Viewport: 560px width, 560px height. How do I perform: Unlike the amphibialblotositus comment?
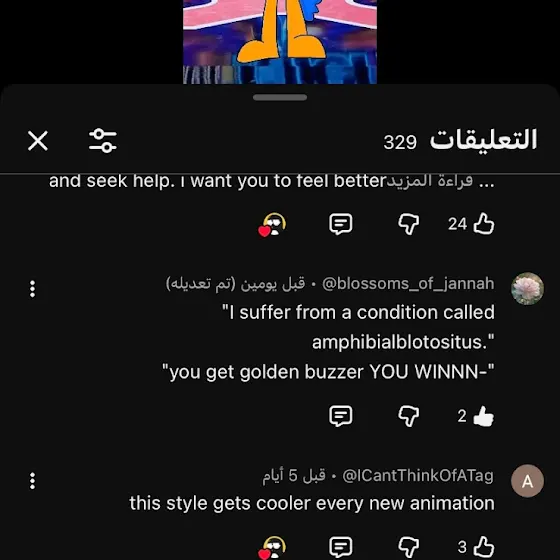click(x=484, y=416)
